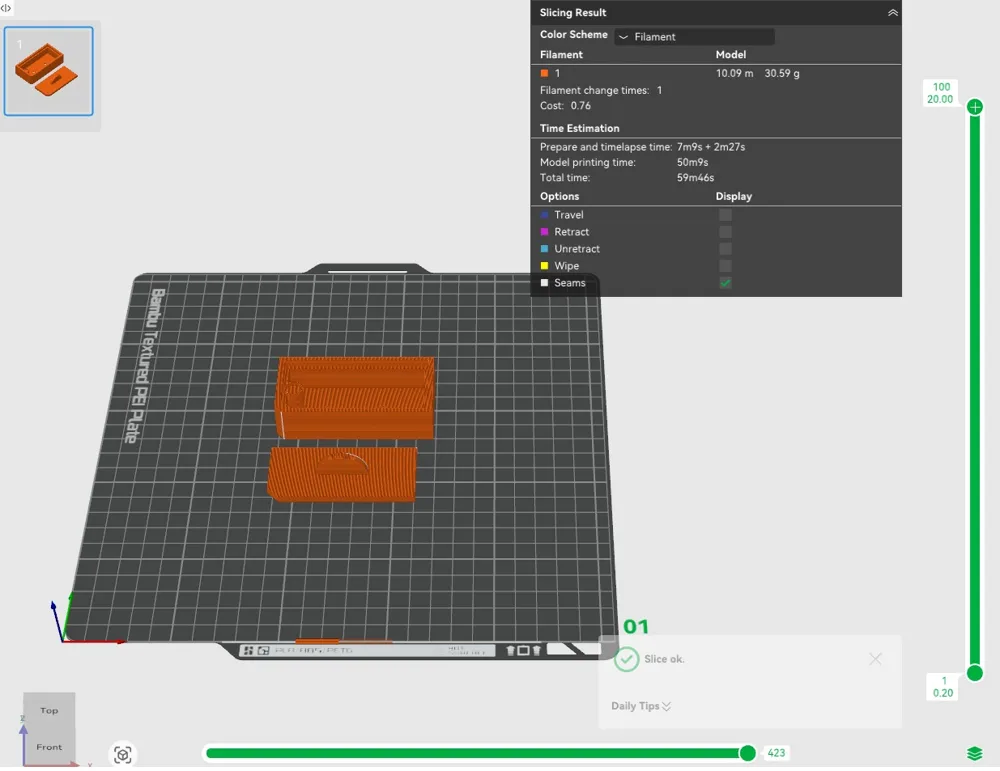Screen dimensions: 1000x771
Task: Uncheck the Seams display checkbox
Action: [x=725, y=283]
